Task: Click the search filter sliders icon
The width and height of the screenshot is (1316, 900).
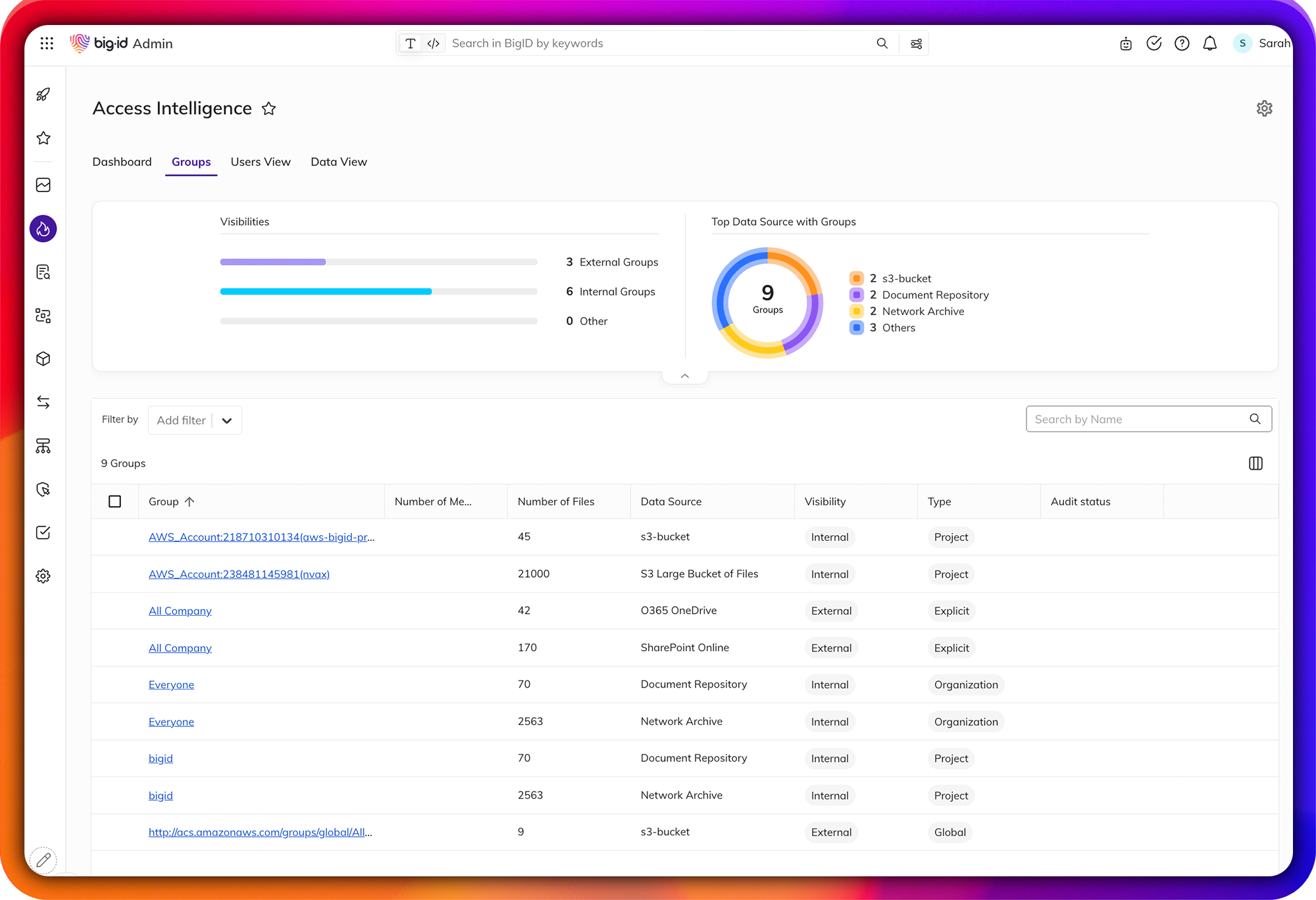Action: coord(916,43)
